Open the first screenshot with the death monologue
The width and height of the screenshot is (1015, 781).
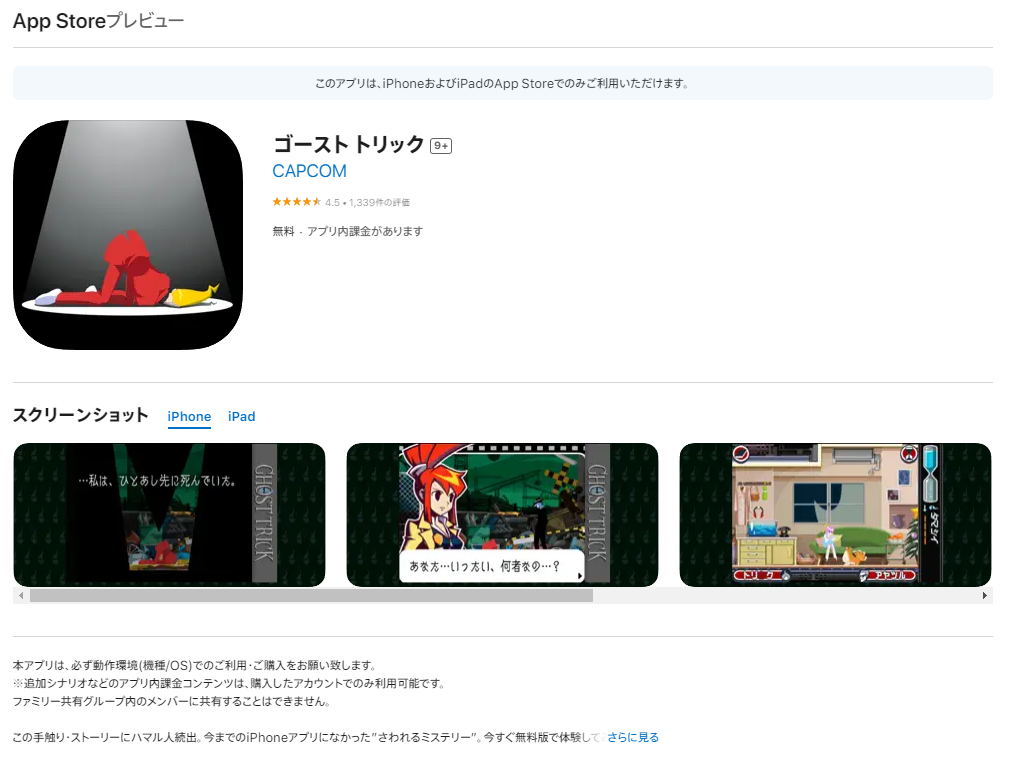169,514
